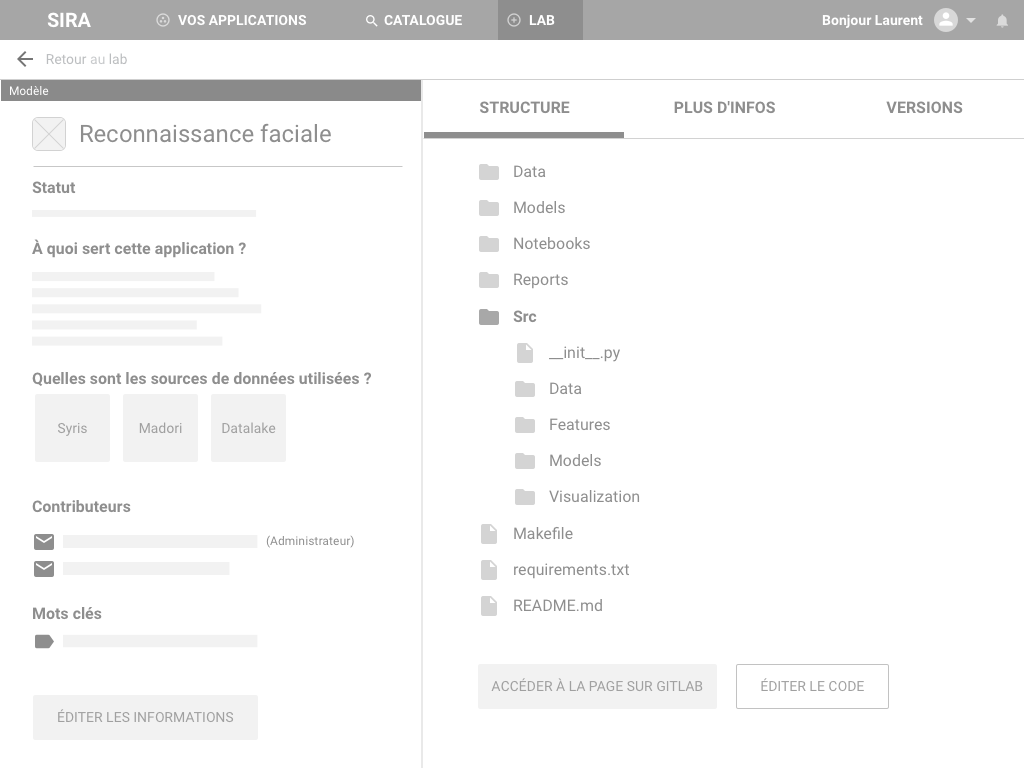Click the Reconnaissance faciale title
1024x768 pixels.
coord(205,134)
